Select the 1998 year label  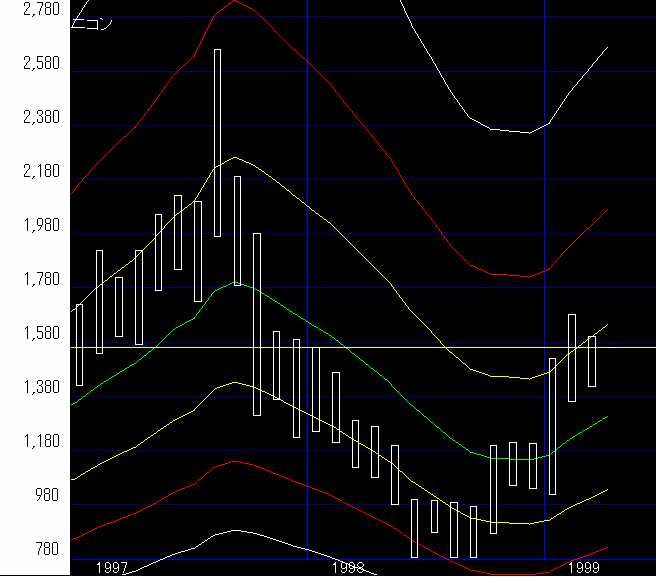point(347,568)
